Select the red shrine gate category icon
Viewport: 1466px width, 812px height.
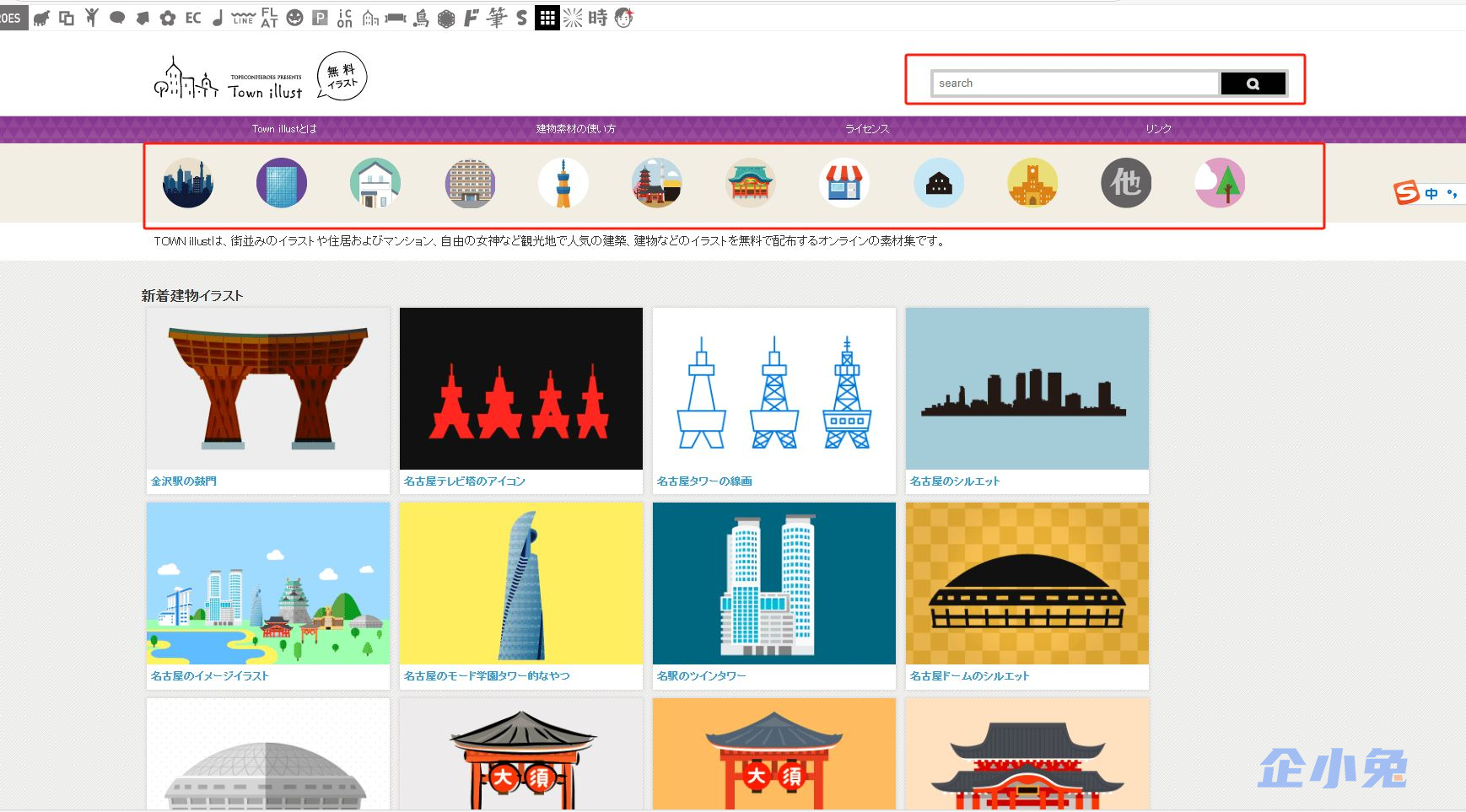pyautogui.click(x=751, y=183)
